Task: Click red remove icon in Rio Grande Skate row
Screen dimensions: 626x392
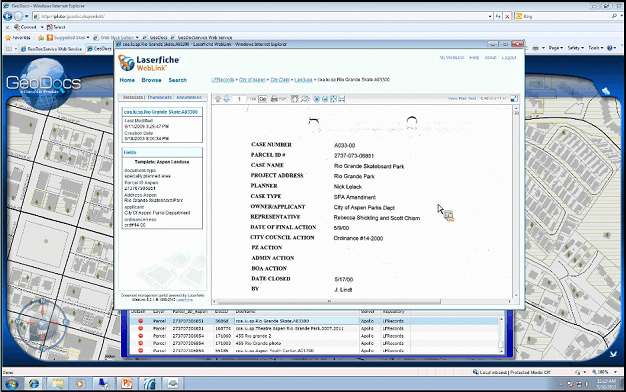Action: click(141, 321)
